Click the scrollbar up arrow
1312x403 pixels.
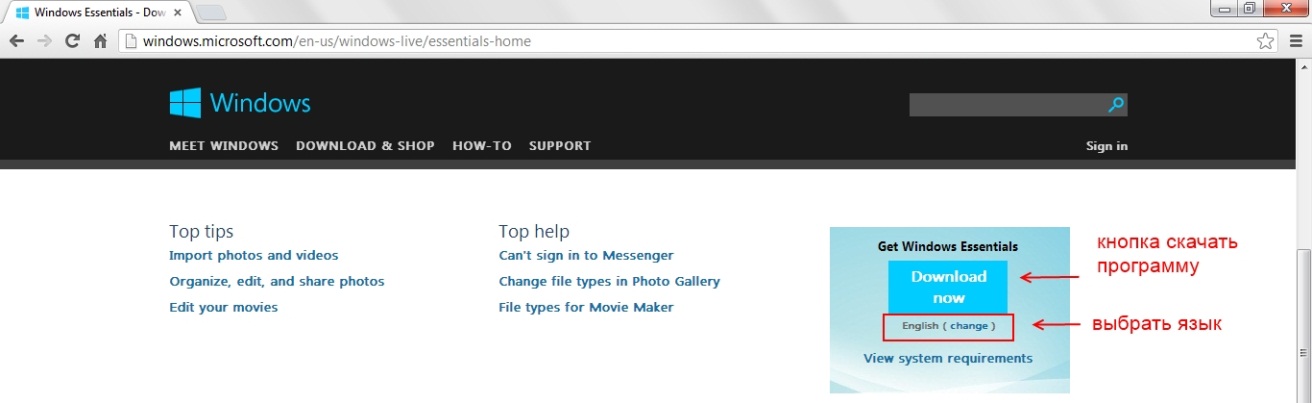pyautogui.click(x=1303, y=65)
